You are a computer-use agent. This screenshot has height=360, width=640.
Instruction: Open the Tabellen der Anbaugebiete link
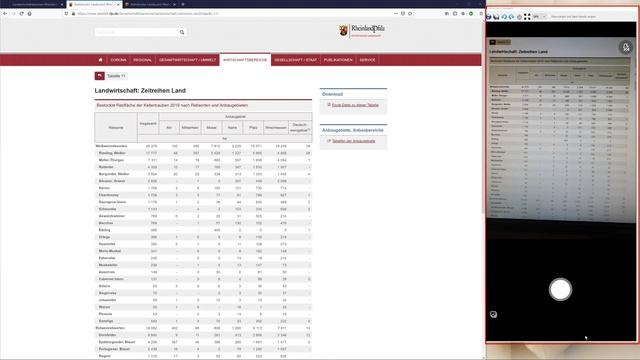[353, 141]
